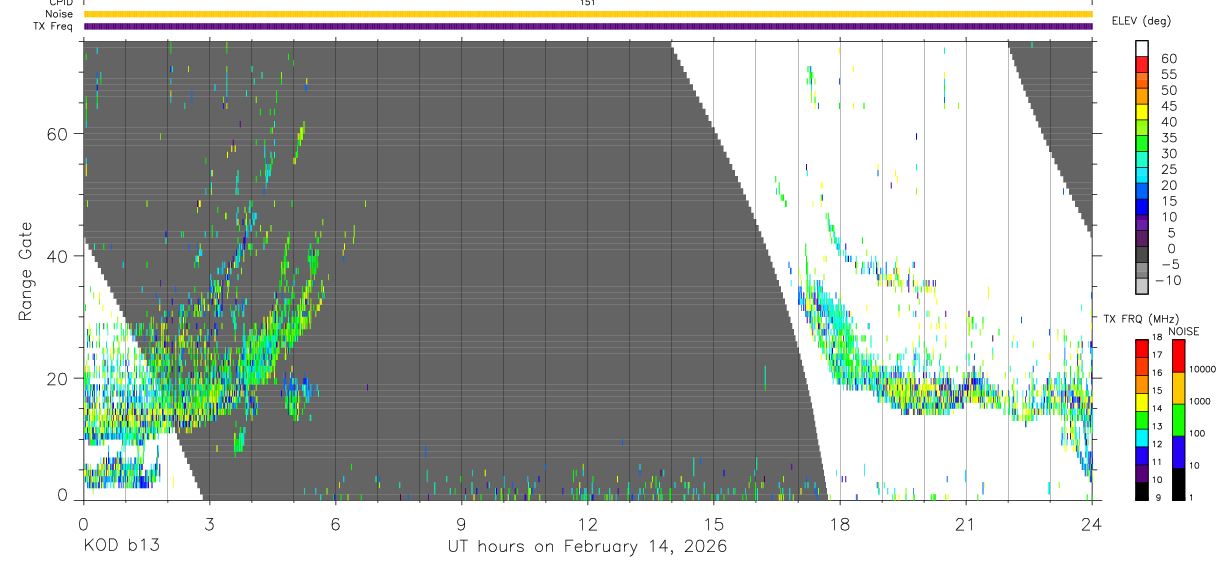
Task: Click the 'ELEV (deg)' legend title
Action: (1141, 21)
